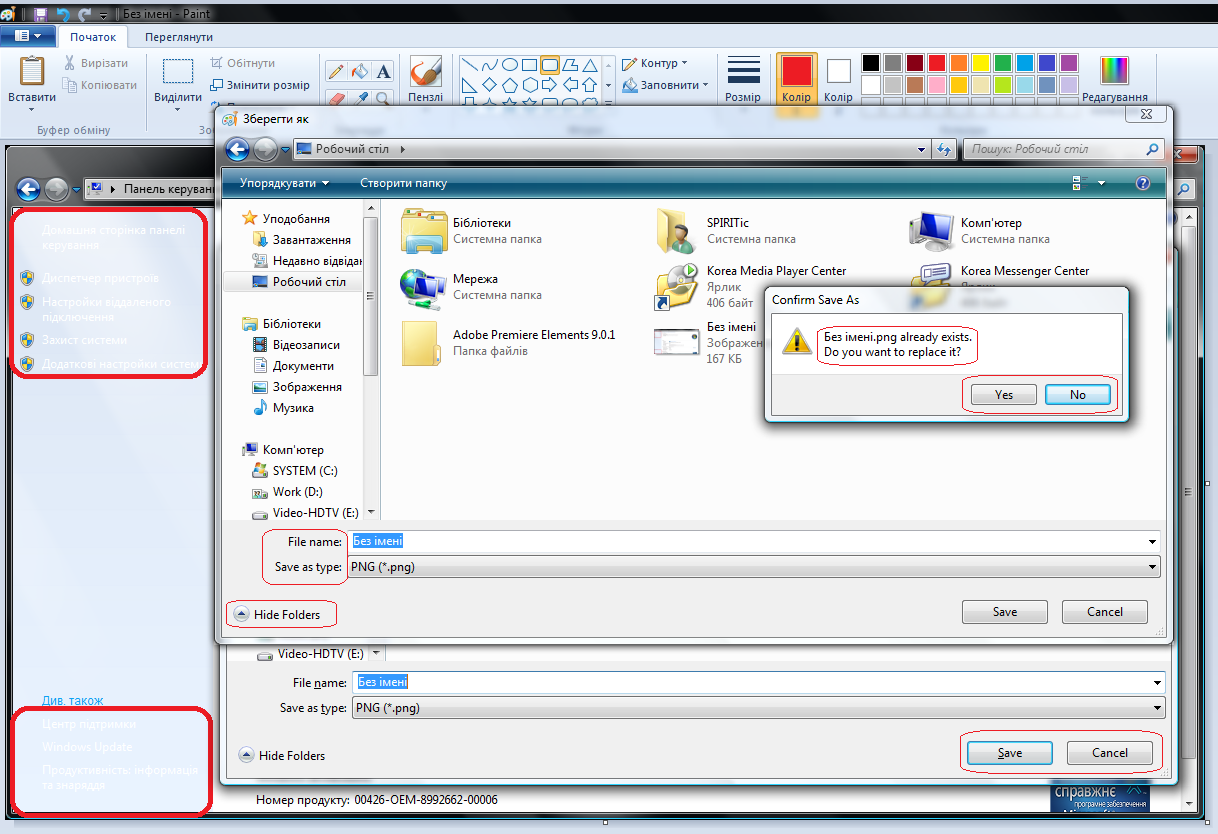Open the Paint application menu button
The height and width of the screenshot is (834, 1218).
tap(28, 36)
